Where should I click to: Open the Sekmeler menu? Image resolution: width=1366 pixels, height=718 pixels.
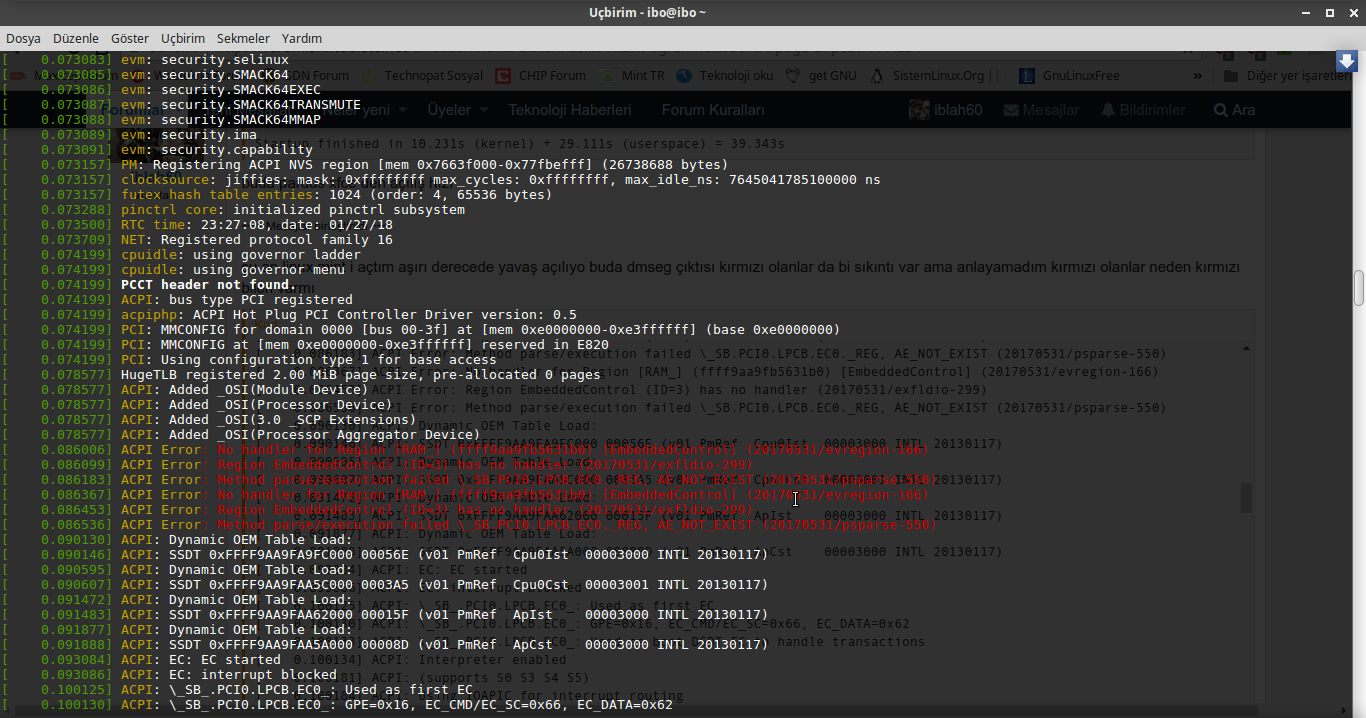(243, 38)
